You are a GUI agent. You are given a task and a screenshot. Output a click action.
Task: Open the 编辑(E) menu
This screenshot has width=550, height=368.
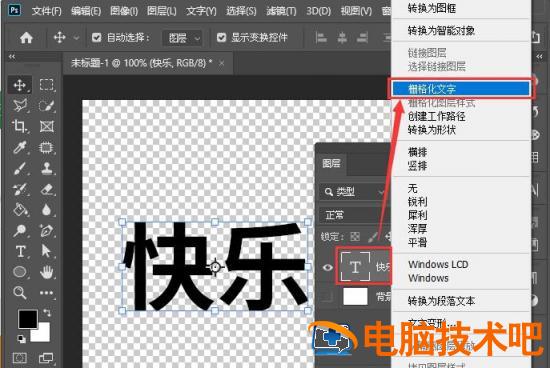click(x=86, y=11)
